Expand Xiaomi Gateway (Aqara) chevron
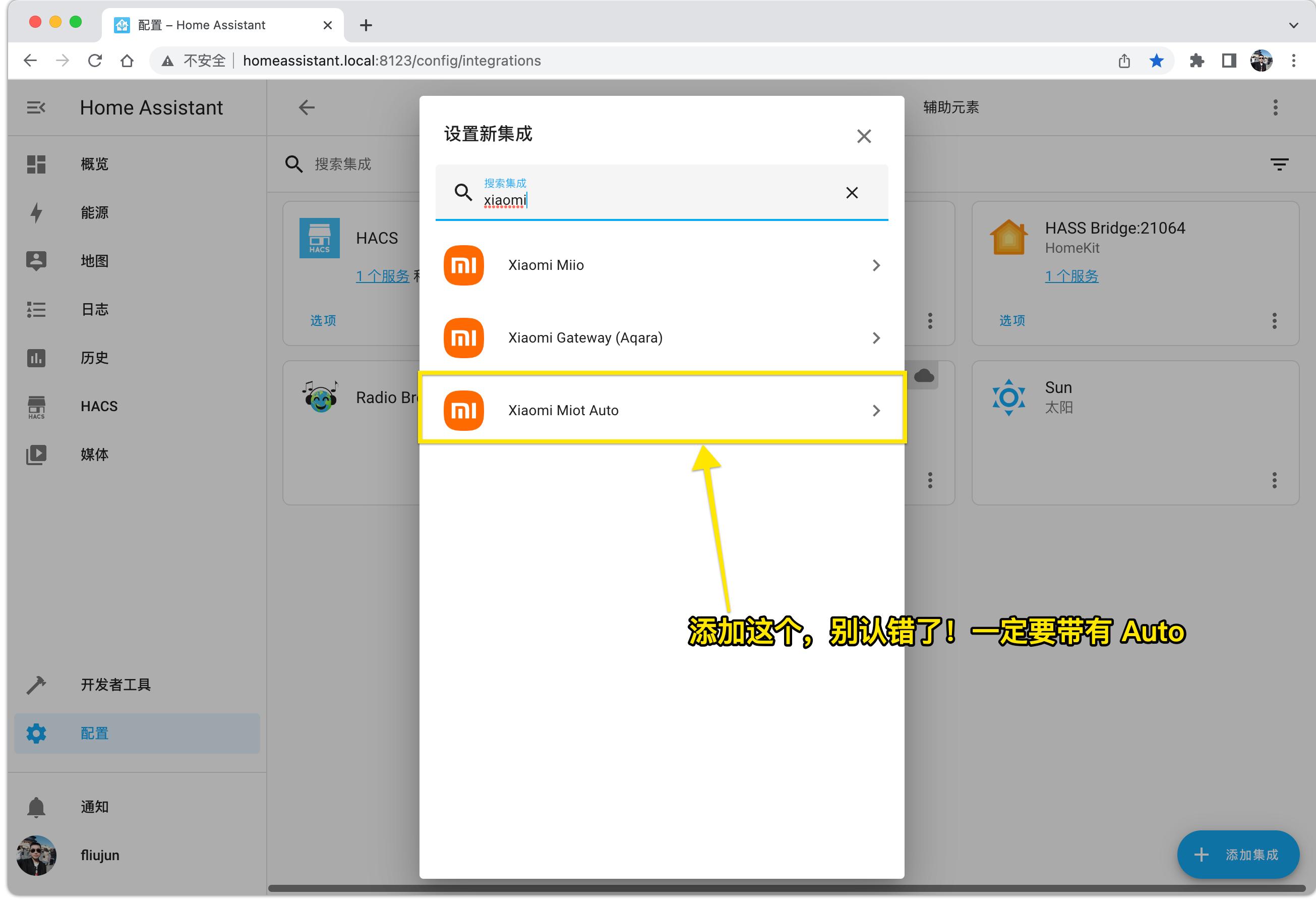Image resolution: width=1316 pixels, height=903 pixels. 875,337
